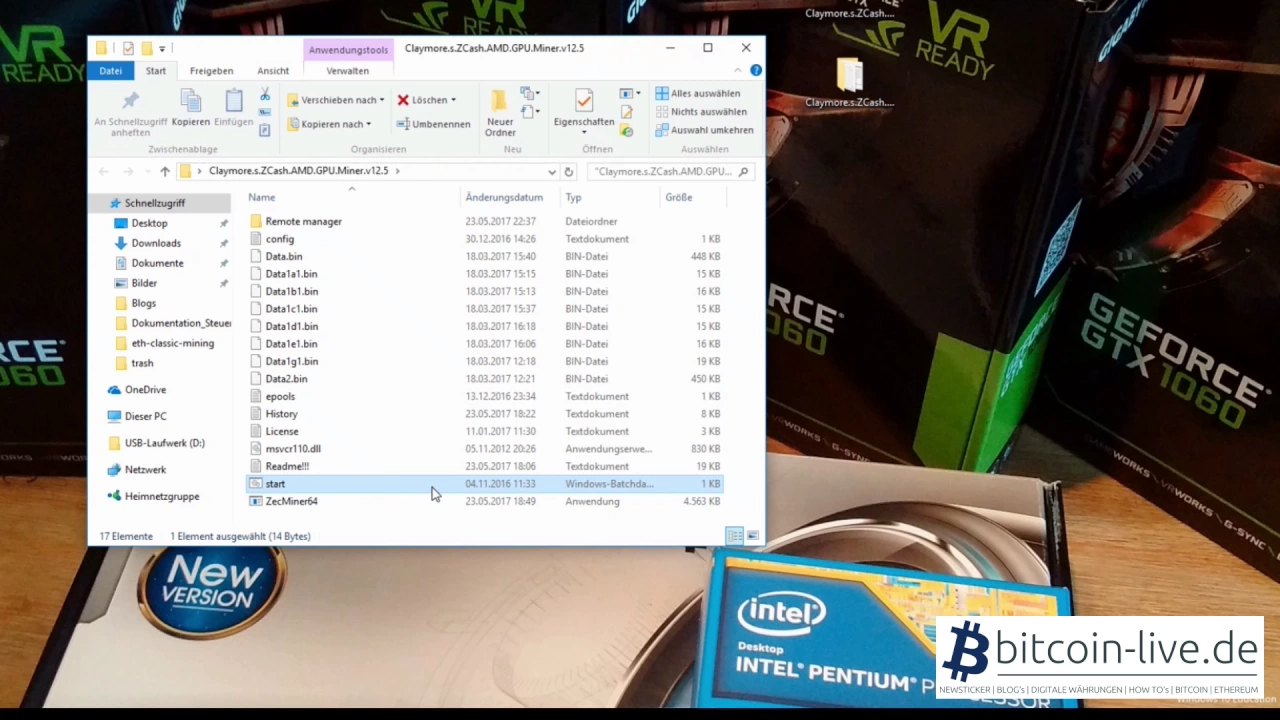Click the scissors cut icon in ribbon
This screenshot has width=1280, height=720.
(x=265, y=94)
